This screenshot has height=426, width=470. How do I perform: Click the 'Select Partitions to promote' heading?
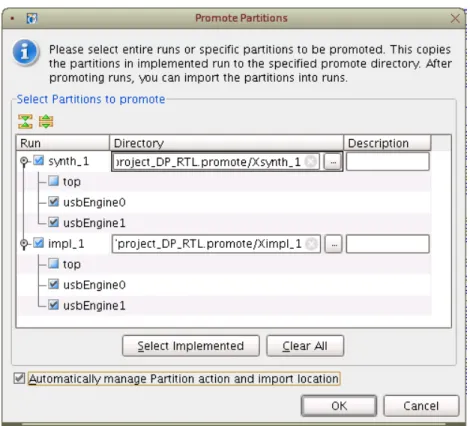pyautogui.click(x=91, y=99)
